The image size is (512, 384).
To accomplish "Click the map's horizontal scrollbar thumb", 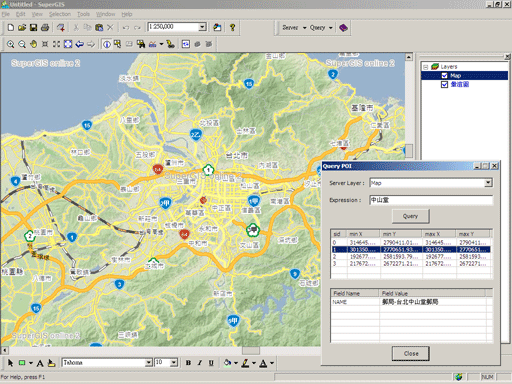I will 251,350.
